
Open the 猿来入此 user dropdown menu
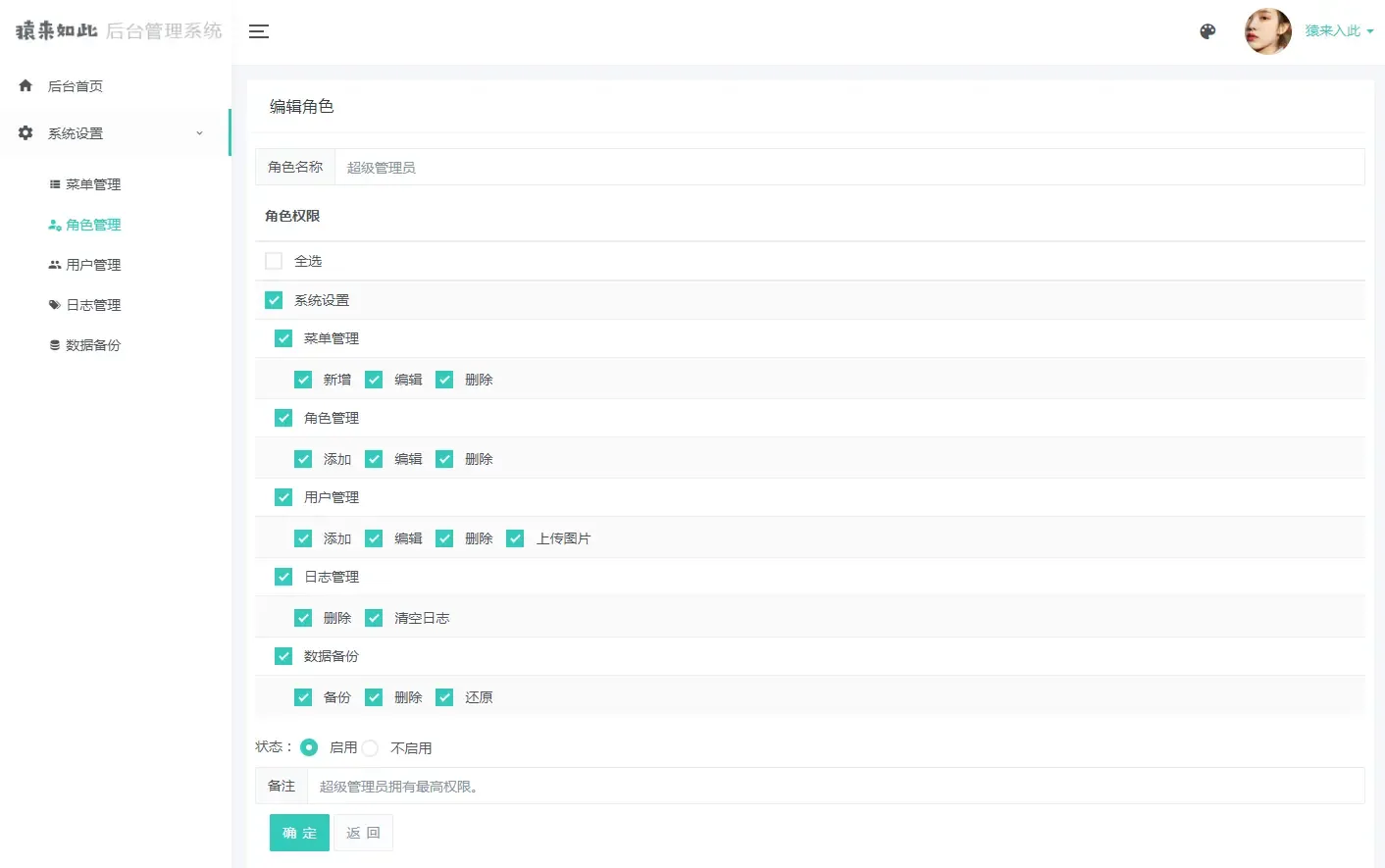(1338, 30)
